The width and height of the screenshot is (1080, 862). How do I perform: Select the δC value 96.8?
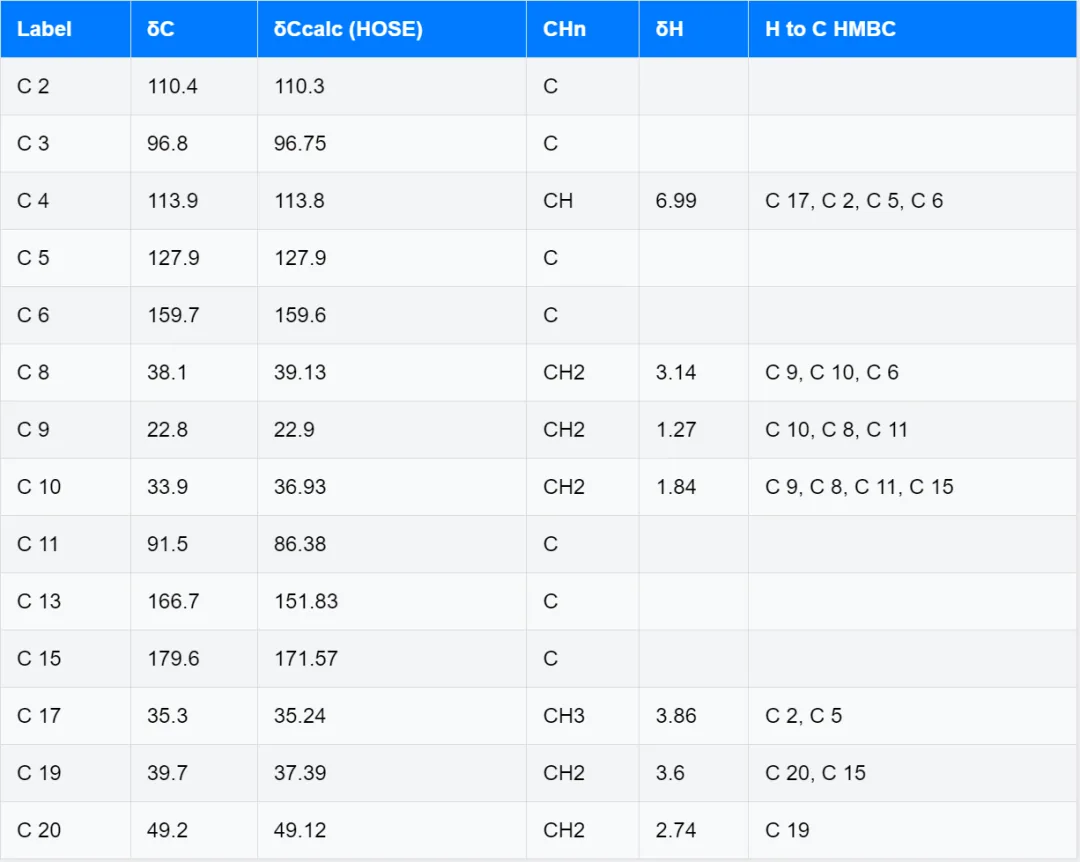167,143
